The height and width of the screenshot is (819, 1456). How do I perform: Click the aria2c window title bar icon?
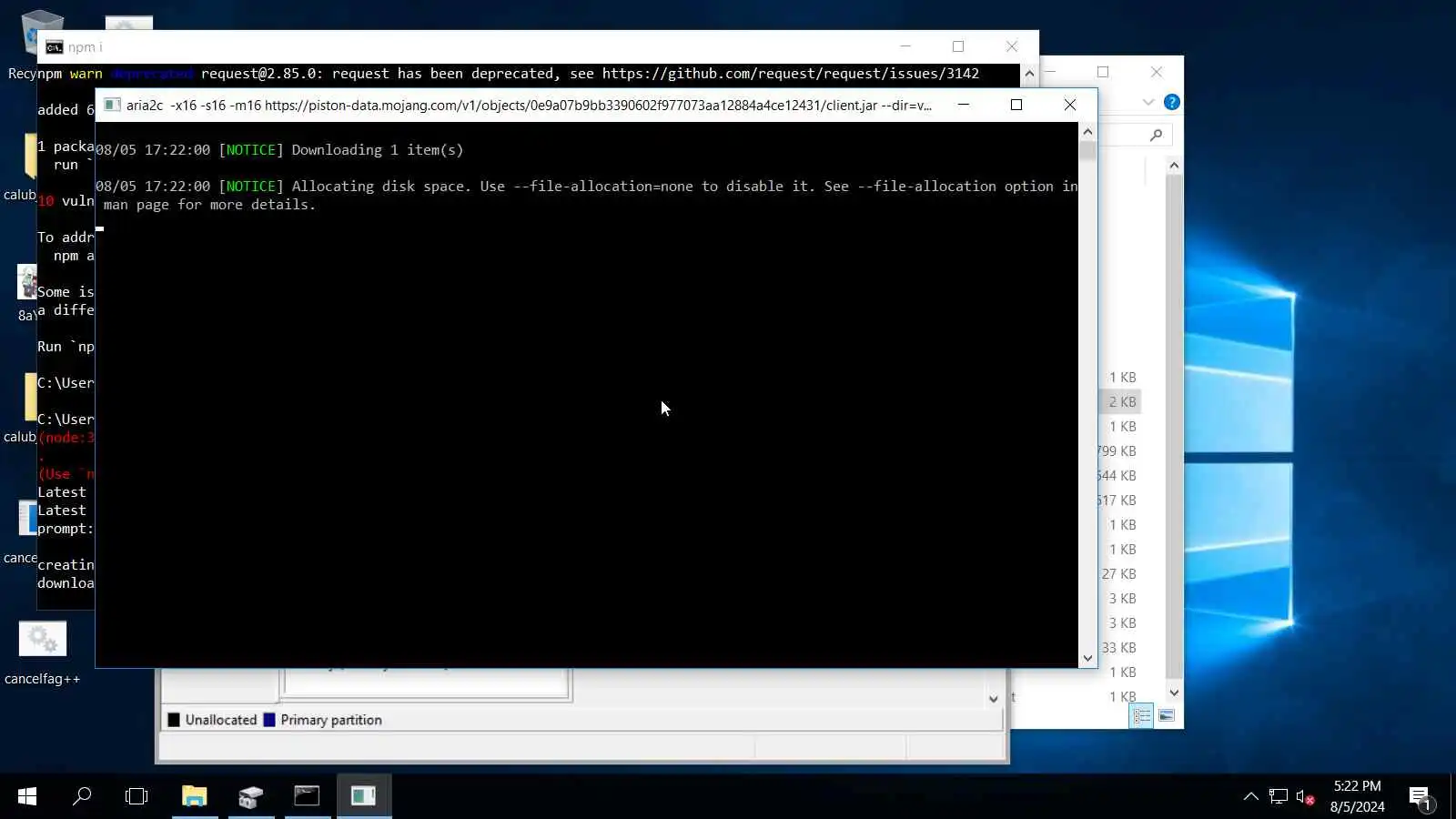[x=112, y=105]
